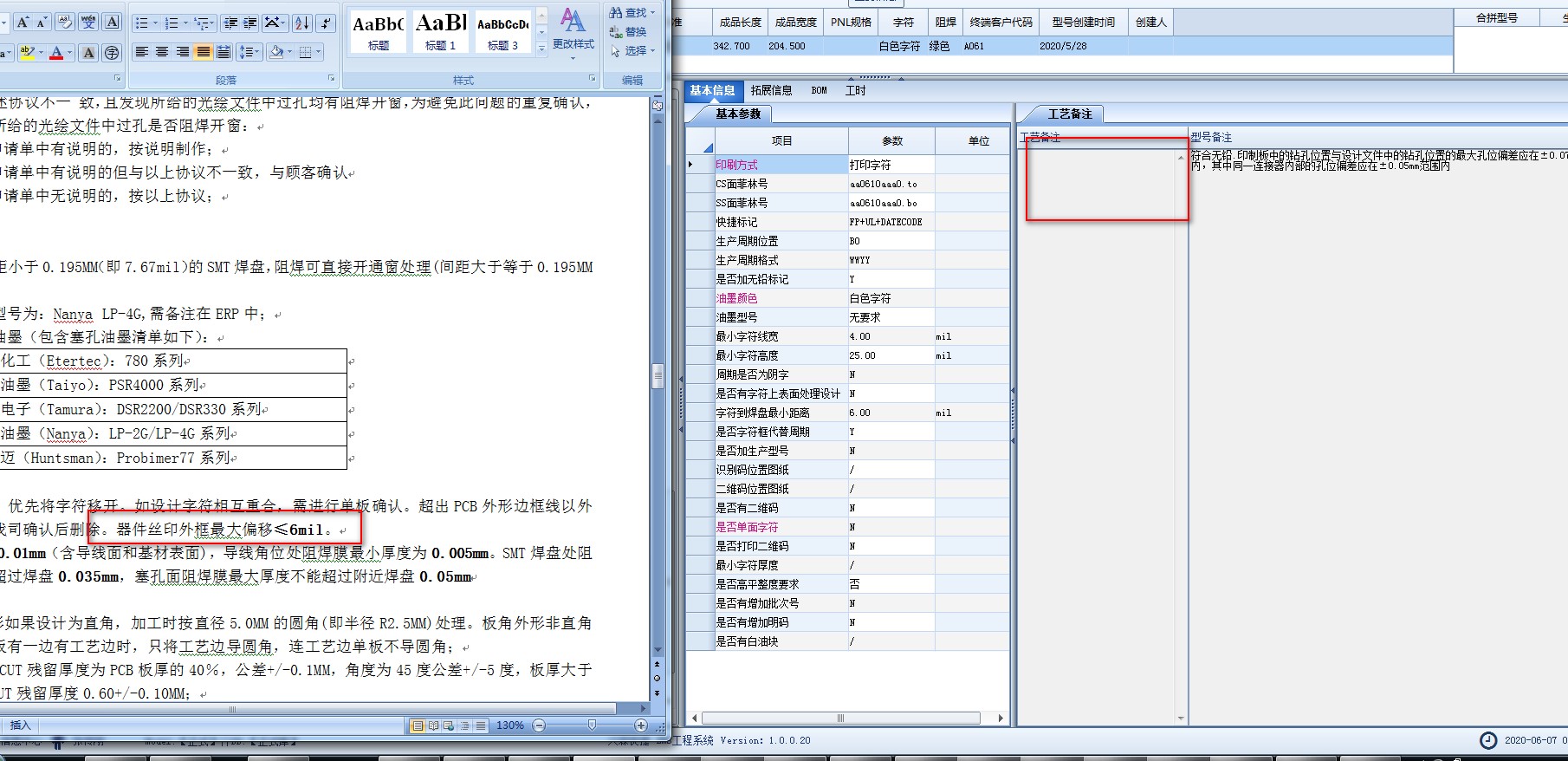
Task: Apply the Character Border icon
Action: pos(112,23)
